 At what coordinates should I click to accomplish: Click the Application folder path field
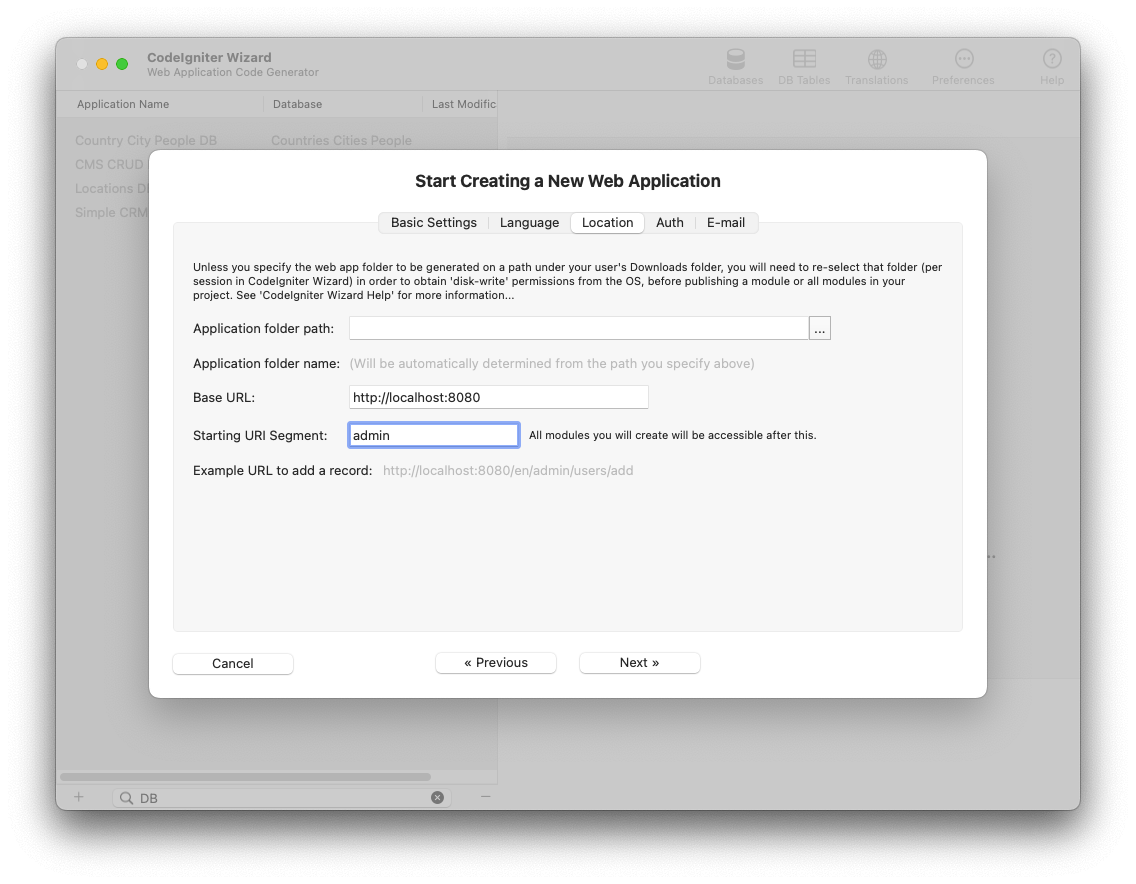[578, 329]
